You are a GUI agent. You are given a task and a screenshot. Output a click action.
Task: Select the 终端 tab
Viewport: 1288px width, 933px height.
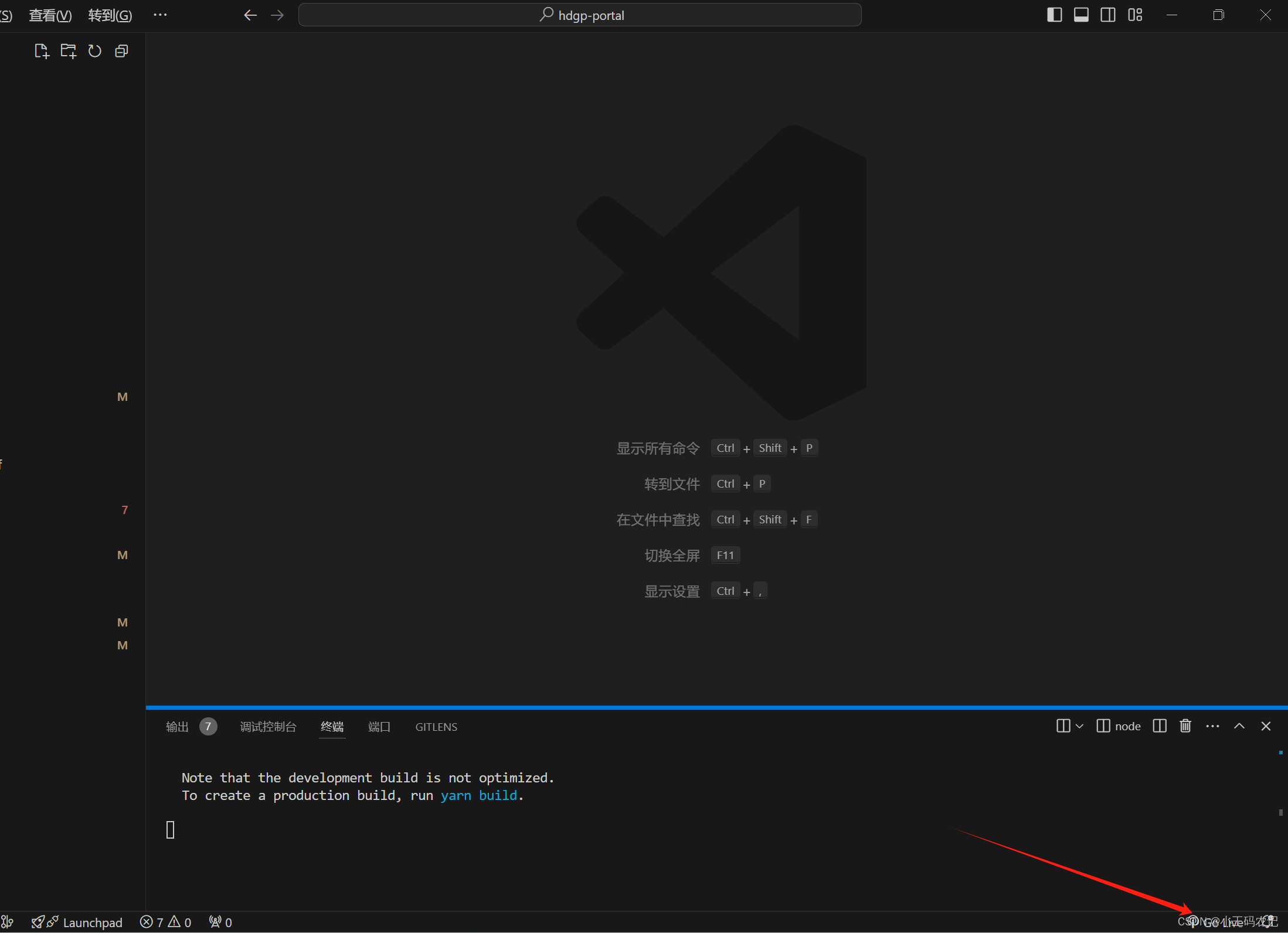[x=332, y=727]
